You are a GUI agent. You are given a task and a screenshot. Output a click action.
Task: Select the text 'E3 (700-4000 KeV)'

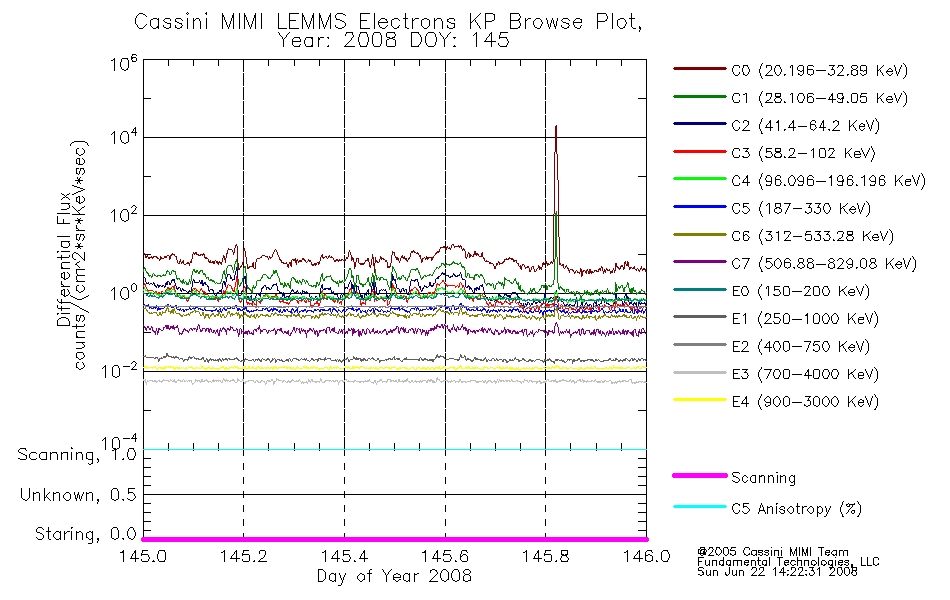click(805, 374)
